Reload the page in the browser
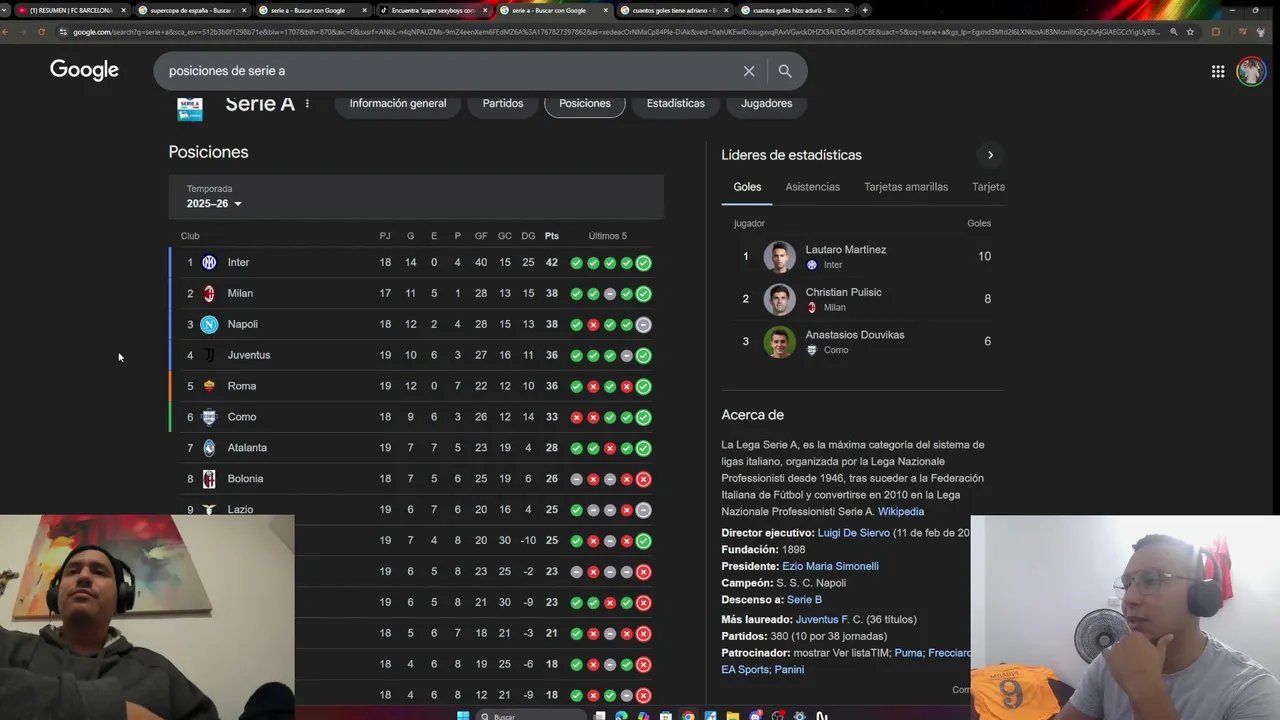 point(41,32)
